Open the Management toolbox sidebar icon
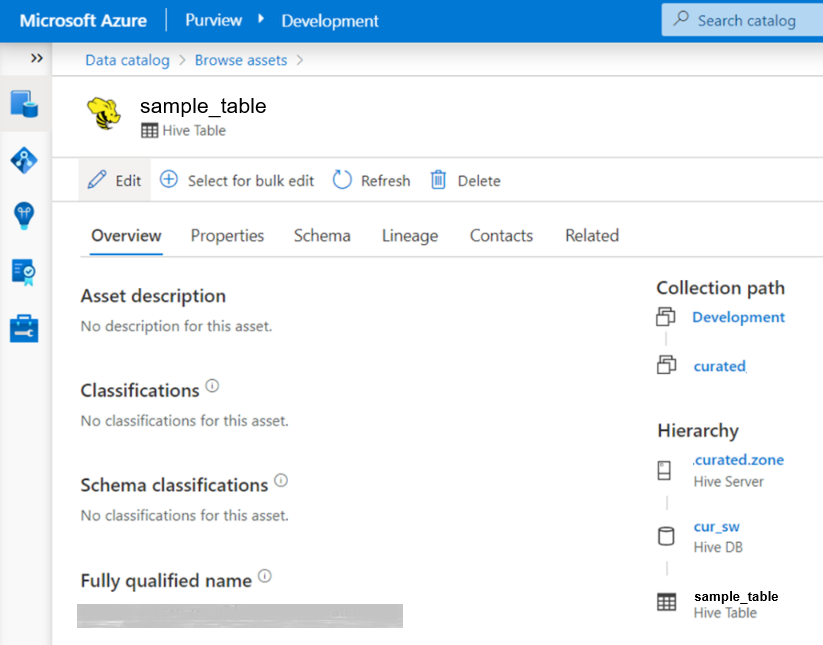Viewport: 823px width, 645px height. pos(24,329)
